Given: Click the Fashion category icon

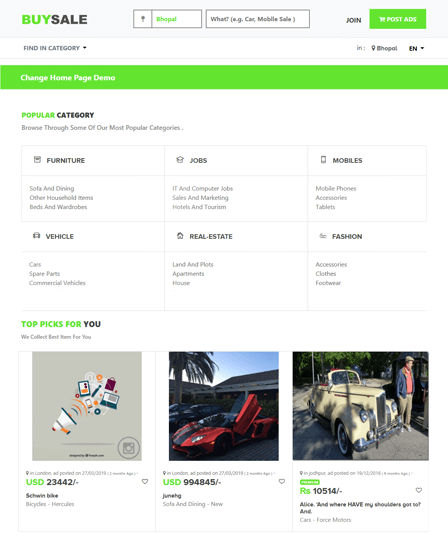Looking at the screenshot, I should coord(323,236).
